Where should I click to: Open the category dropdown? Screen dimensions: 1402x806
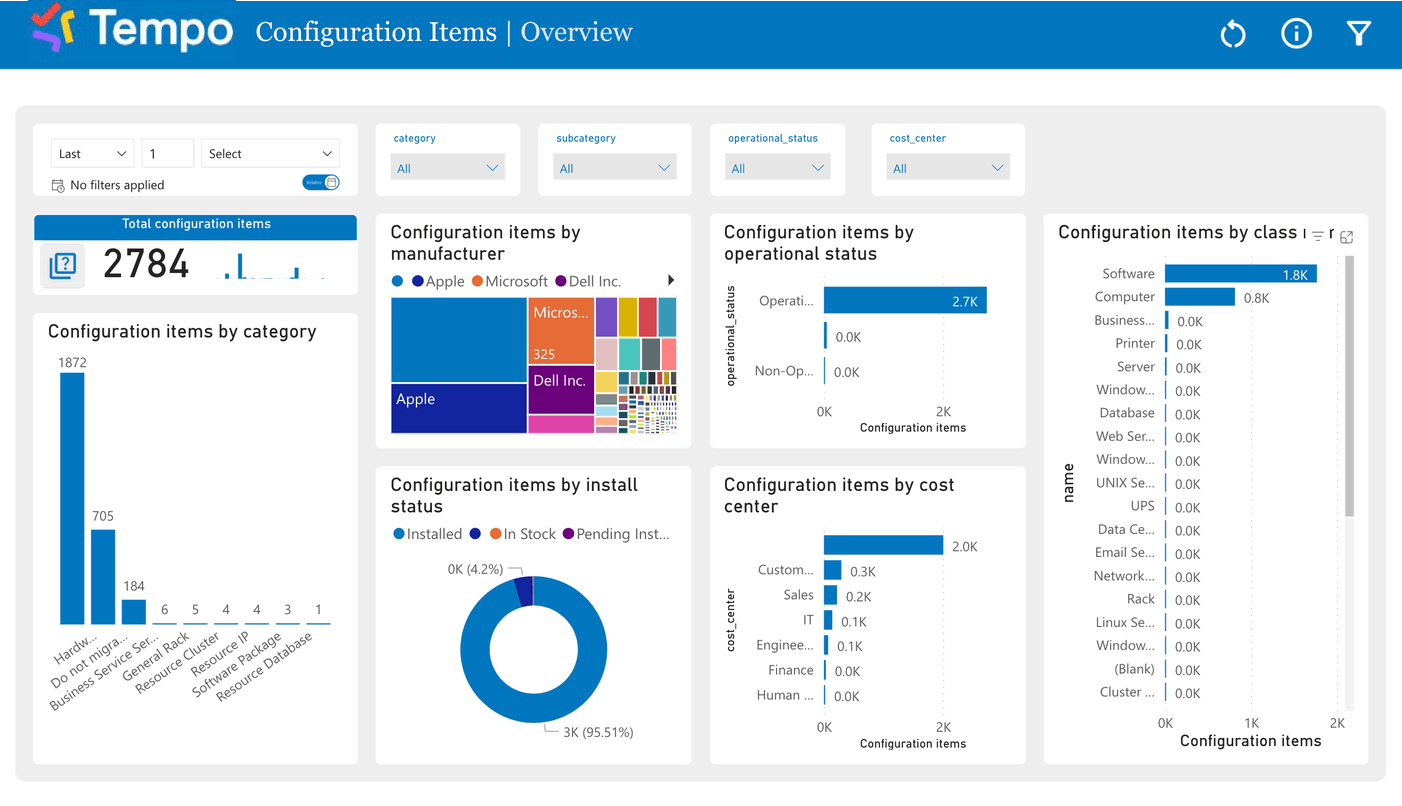[447, 168]
